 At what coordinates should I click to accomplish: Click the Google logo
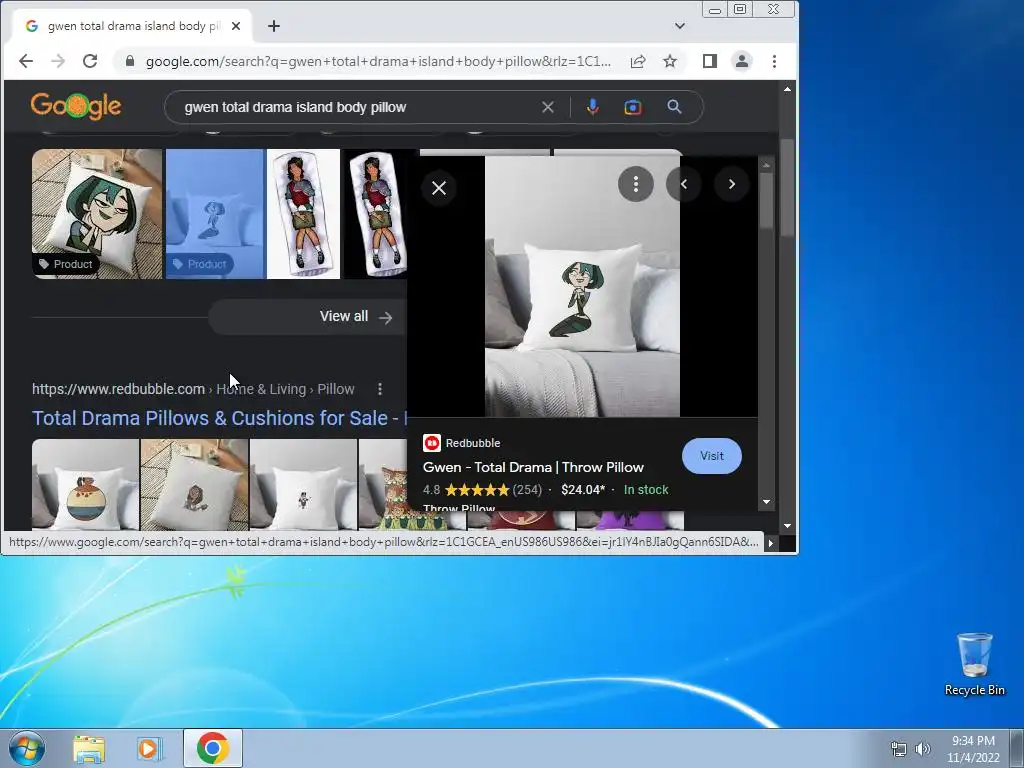click(76, 106)
